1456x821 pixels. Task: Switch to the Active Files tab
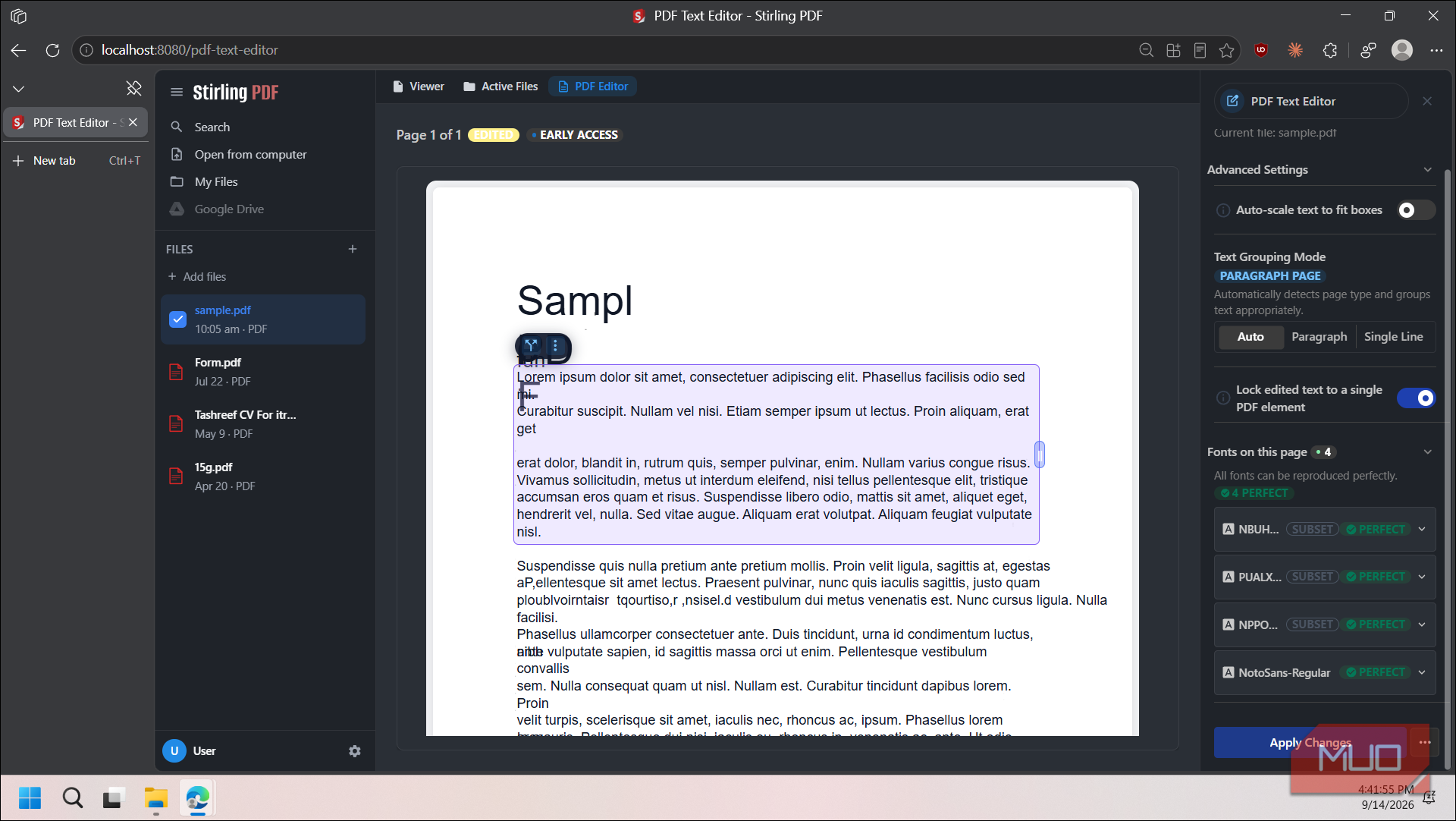click(500, 87)
